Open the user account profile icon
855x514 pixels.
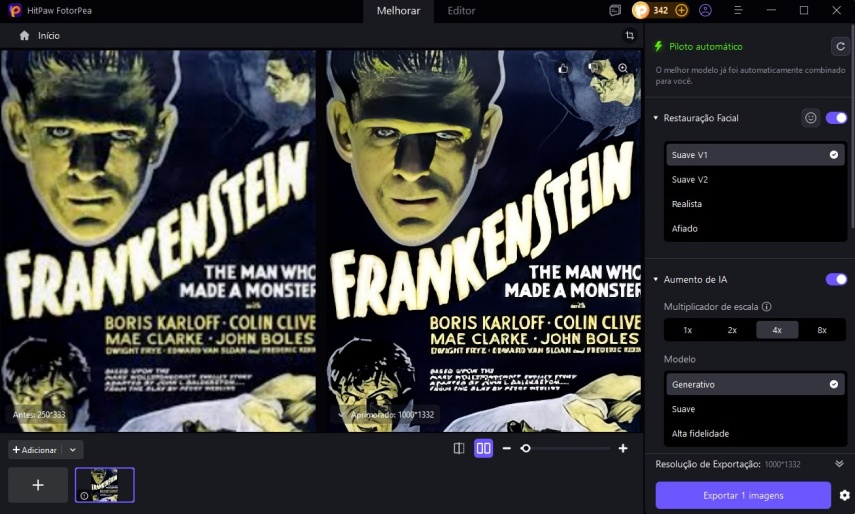(706, 10)
